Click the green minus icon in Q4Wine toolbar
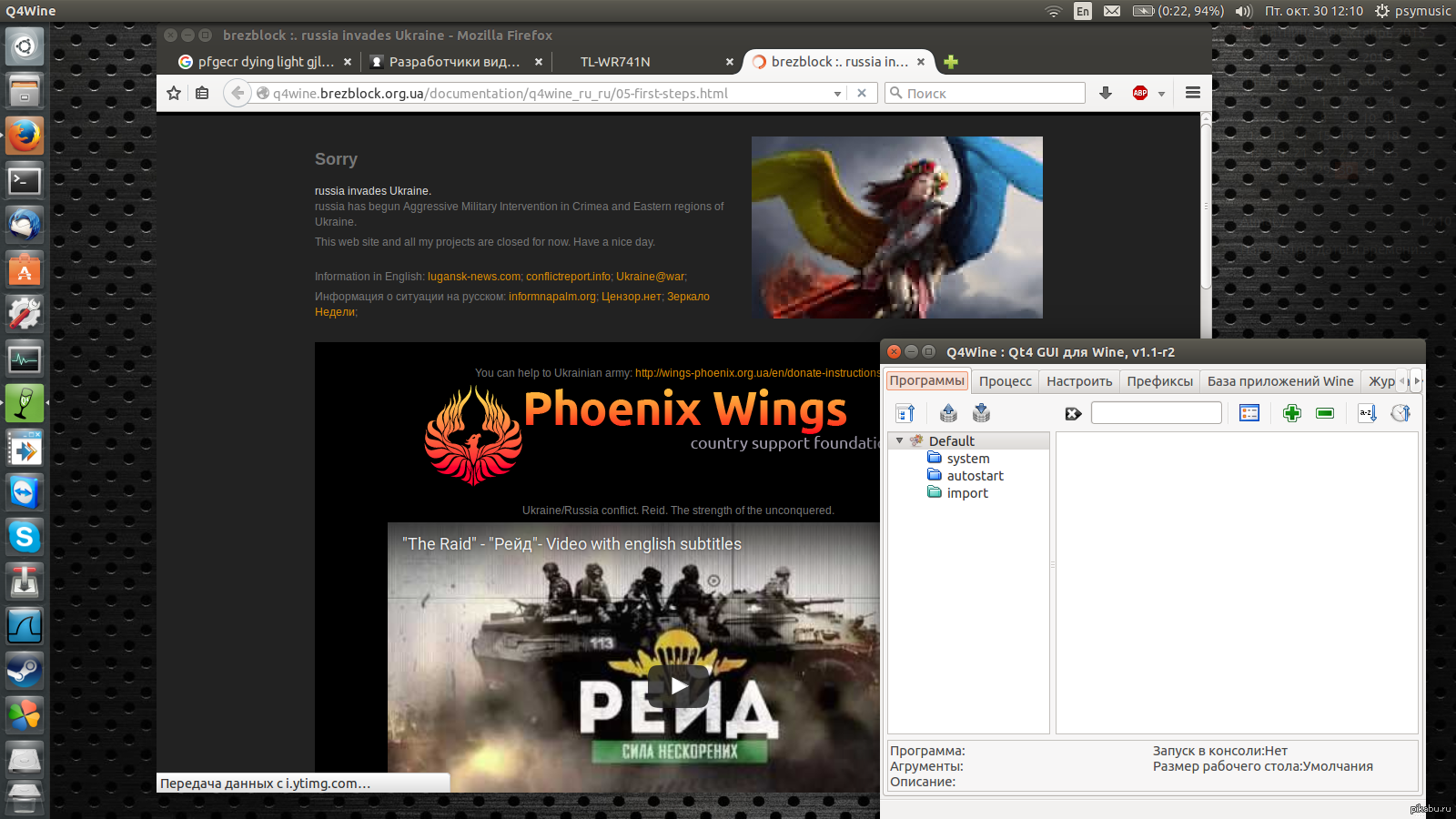Image resolution: width=1456 pixels, height=819 pixels. 1325,413
